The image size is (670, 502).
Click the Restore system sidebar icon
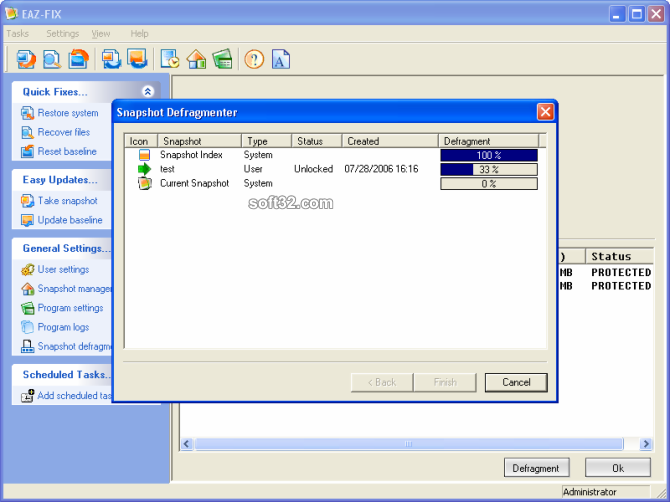coord(27,113)
